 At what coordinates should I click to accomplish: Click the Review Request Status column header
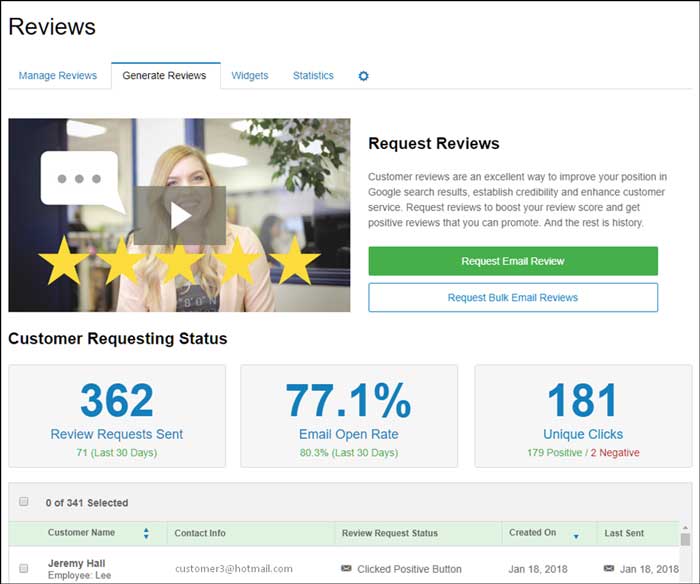[389, 533]
